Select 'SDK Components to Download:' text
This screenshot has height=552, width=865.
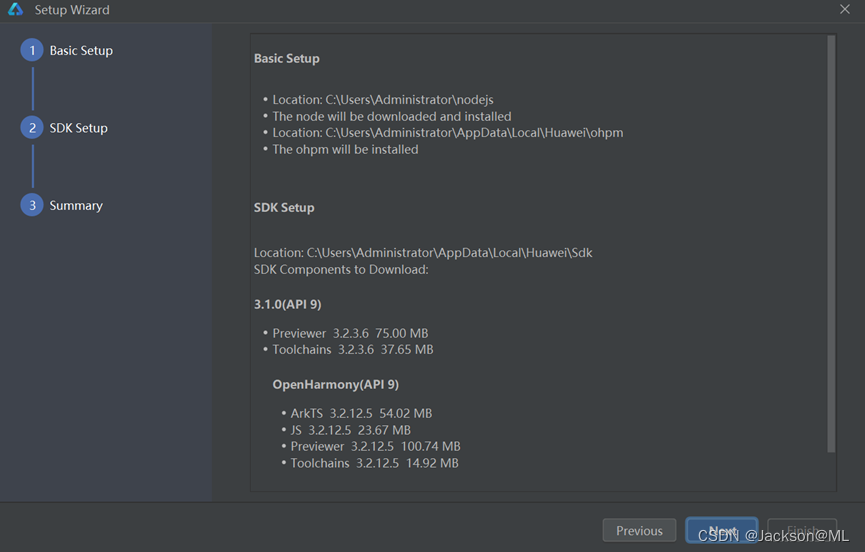341,270
